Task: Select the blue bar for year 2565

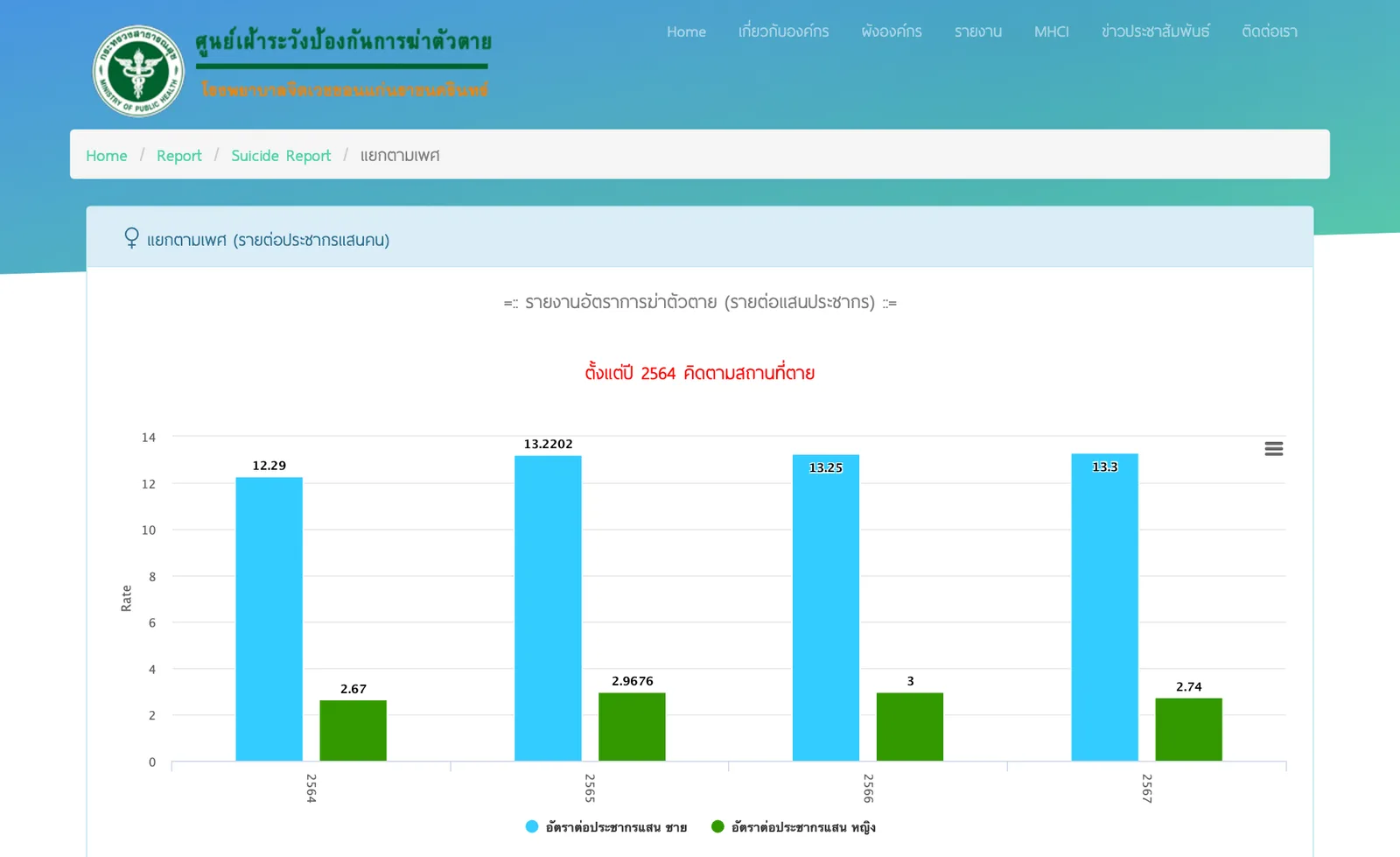Action: pos(548,608)
